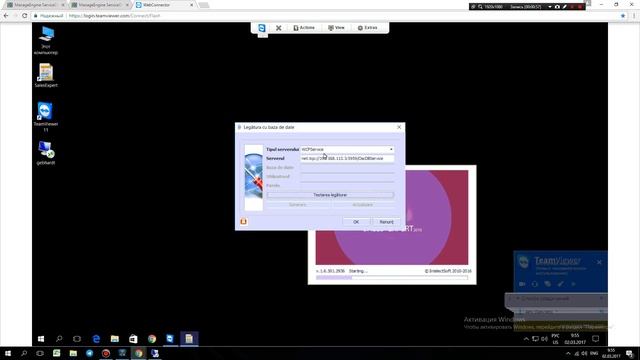Click remote volume tray icon

544,339
